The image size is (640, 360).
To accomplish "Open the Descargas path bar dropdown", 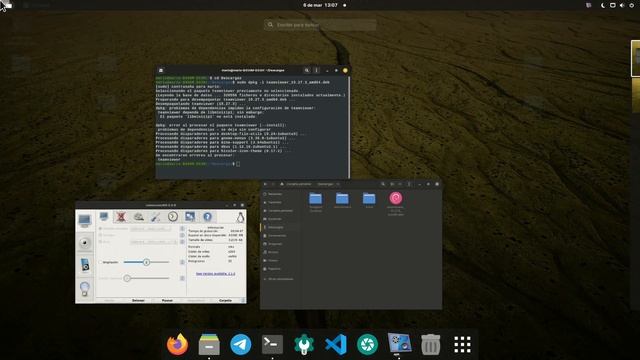I will click(338, 184).
